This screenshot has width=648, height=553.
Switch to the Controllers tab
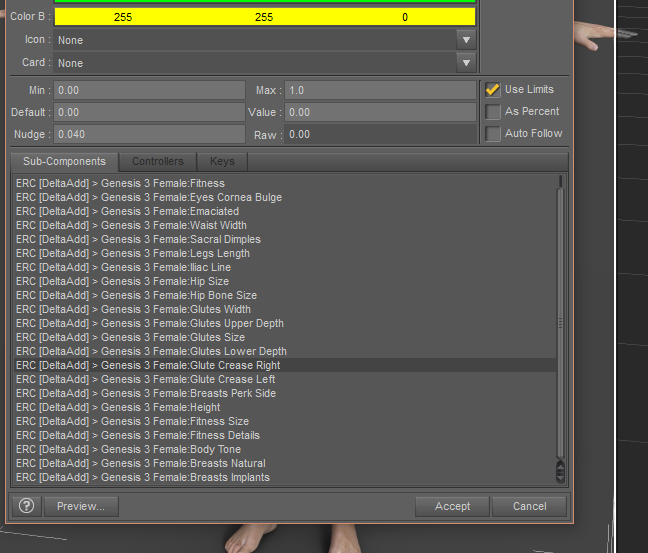tap(158, 162)
